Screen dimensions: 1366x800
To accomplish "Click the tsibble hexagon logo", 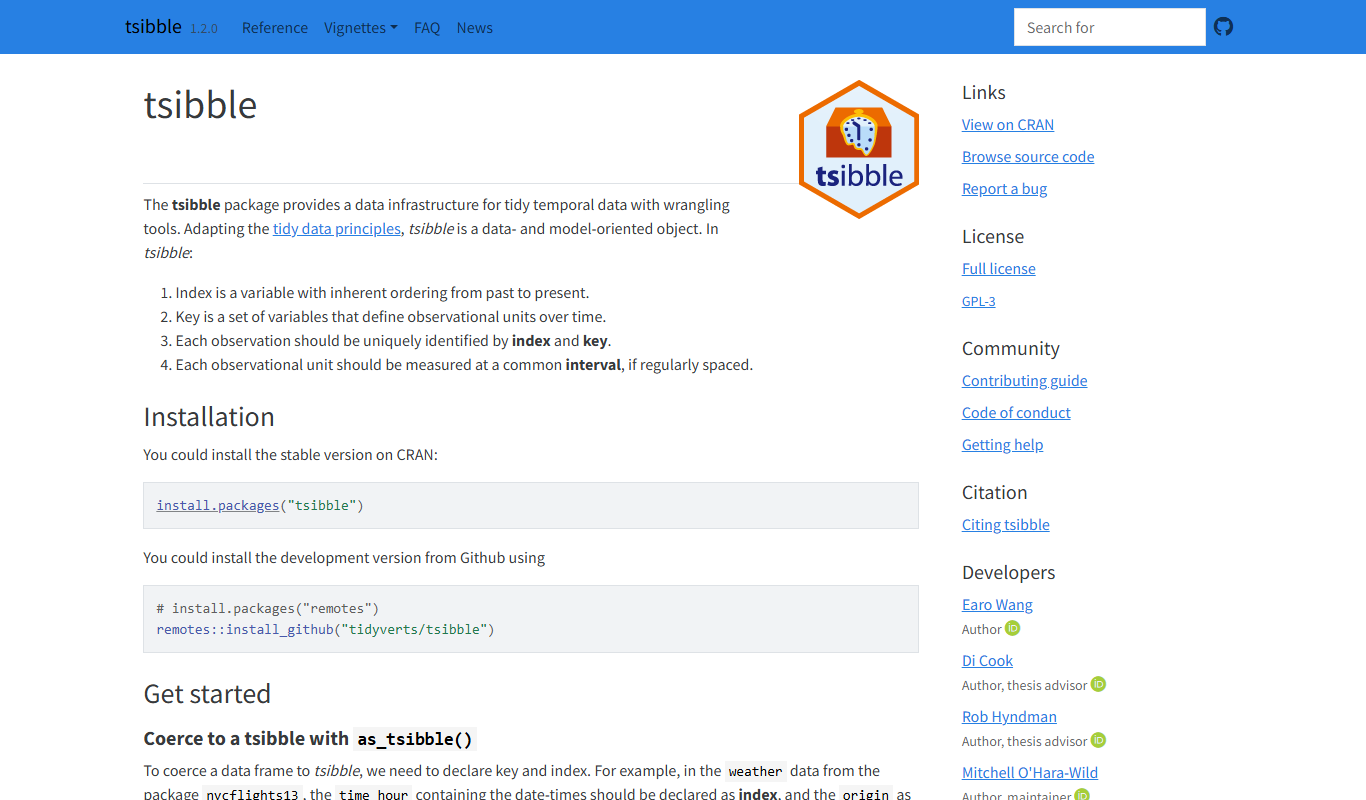I will click(x=859, y=149).
